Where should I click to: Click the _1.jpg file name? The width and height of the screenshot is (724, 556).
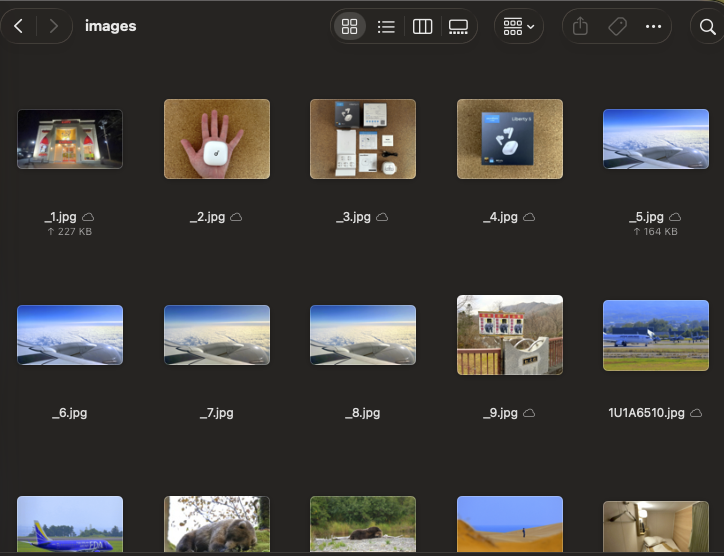click(60, 217)
